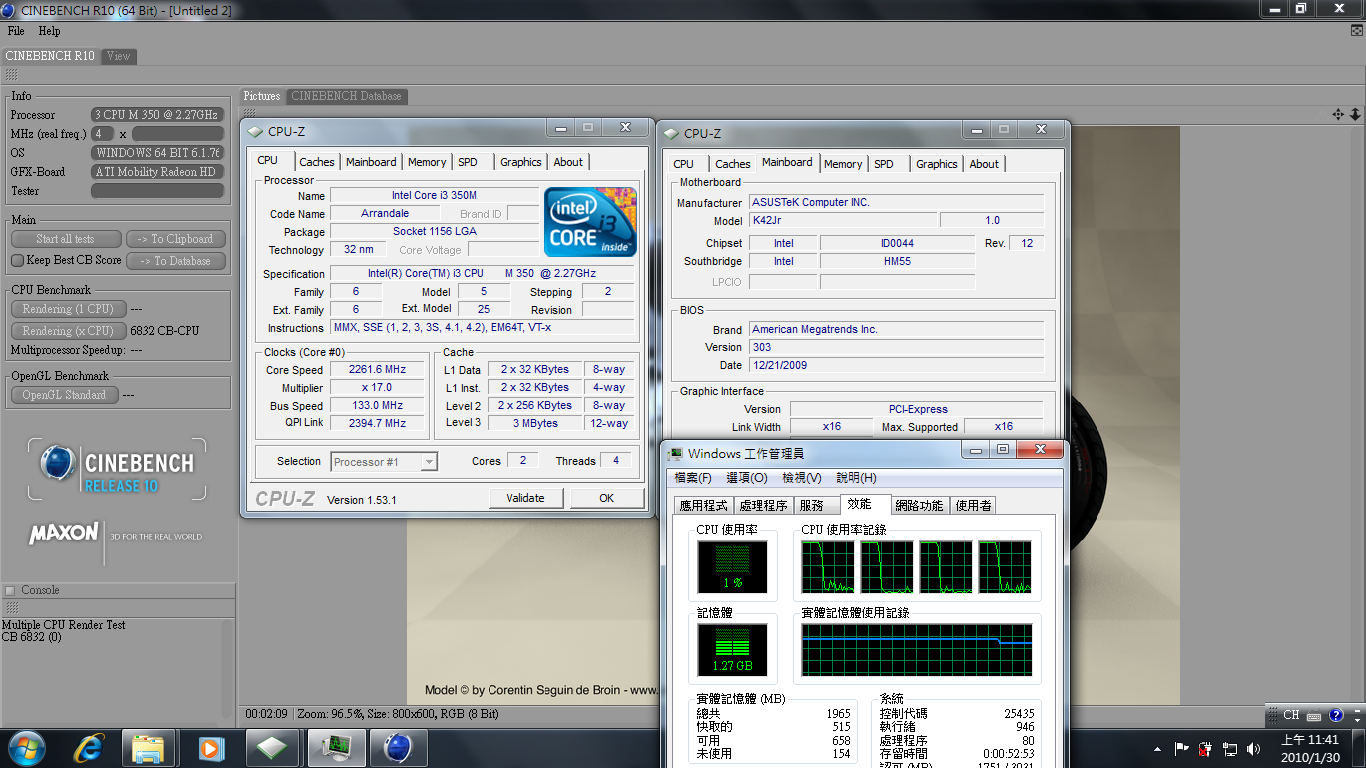Open the Action Center flag icon
The image size is (1366, 768).
[1181, 748]
